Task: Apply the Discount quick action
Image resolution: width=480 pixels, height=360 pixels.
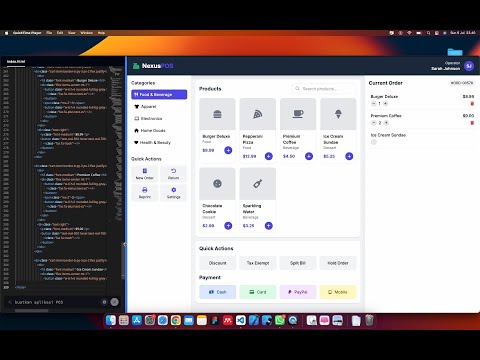Action: click(x=218, y=263)
